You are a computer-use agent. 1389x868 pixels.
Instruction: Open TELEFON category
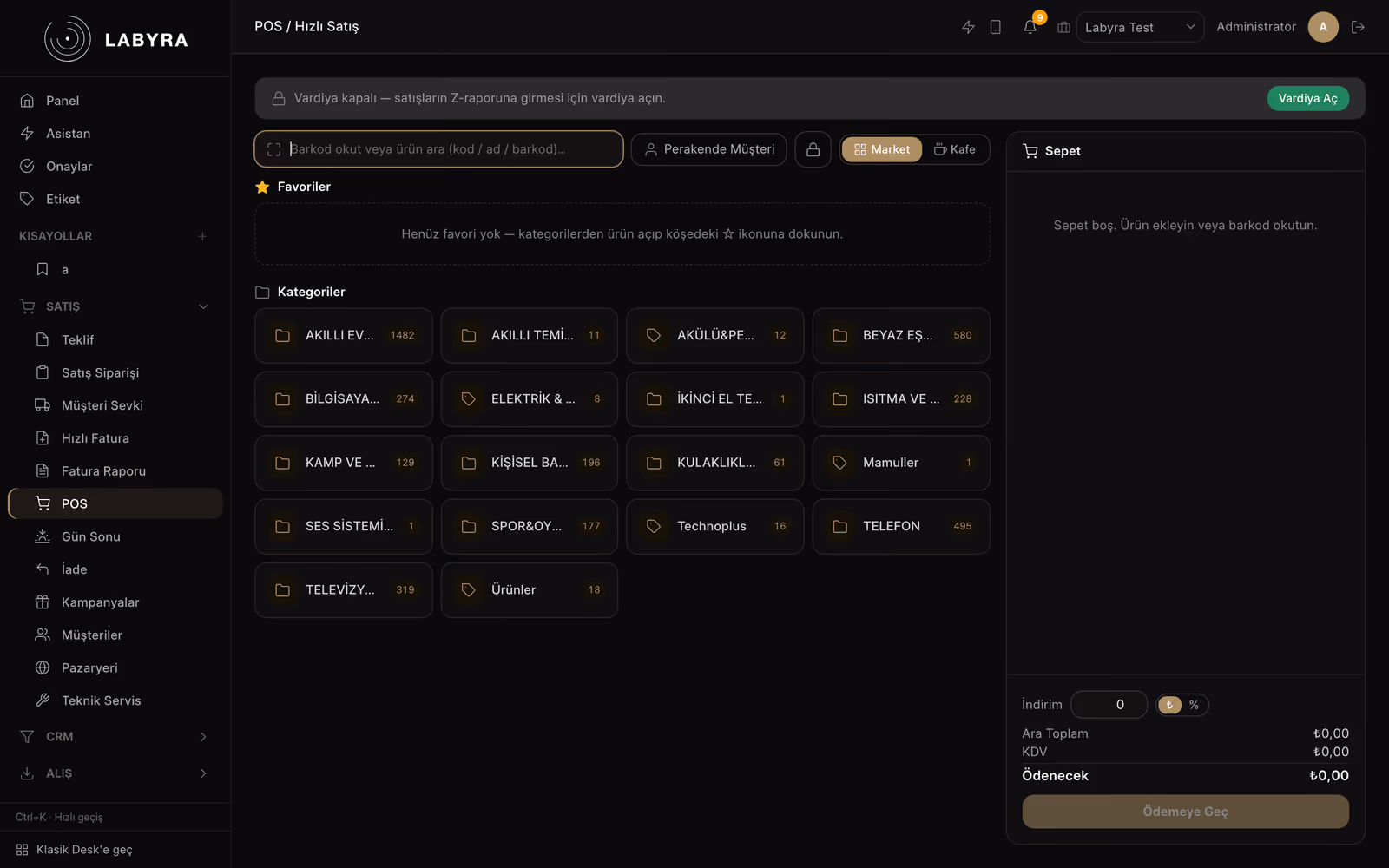click(x=901, y=526)
